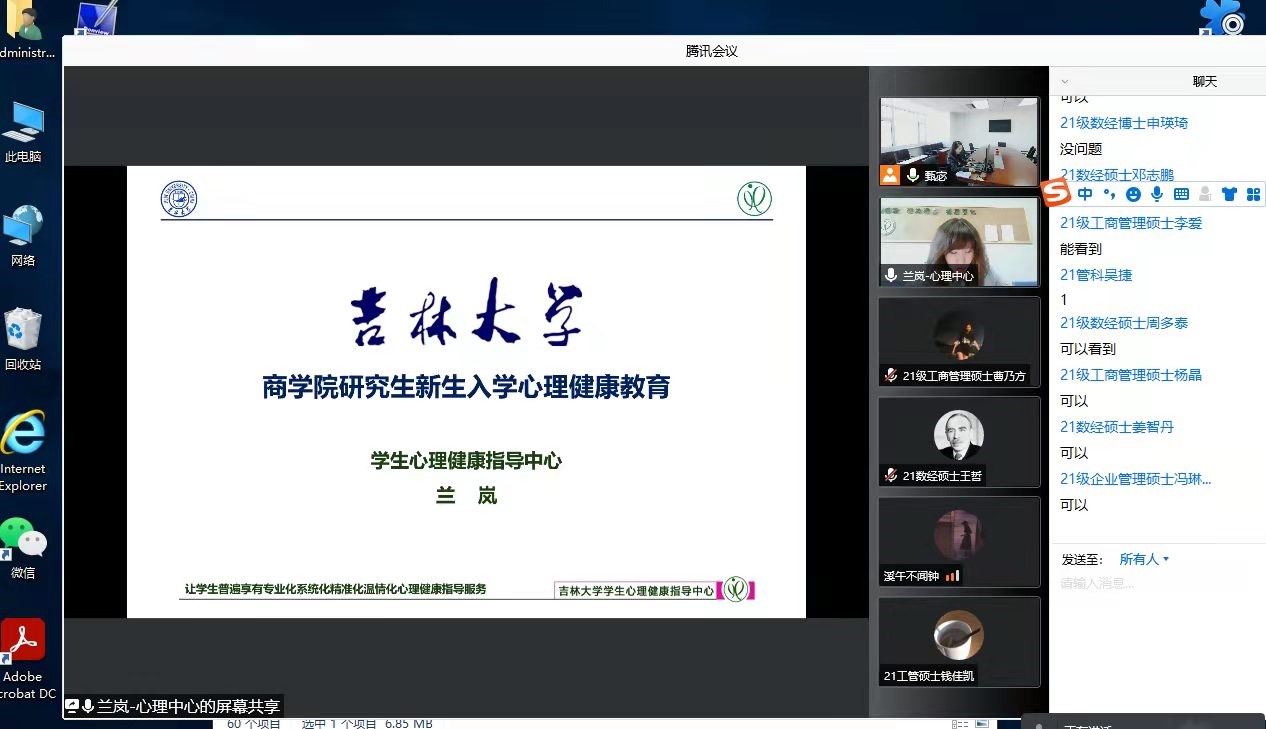Open the Sogou soft keyboard icon
Screen dimensions: 1266x729
point(1181,194)
